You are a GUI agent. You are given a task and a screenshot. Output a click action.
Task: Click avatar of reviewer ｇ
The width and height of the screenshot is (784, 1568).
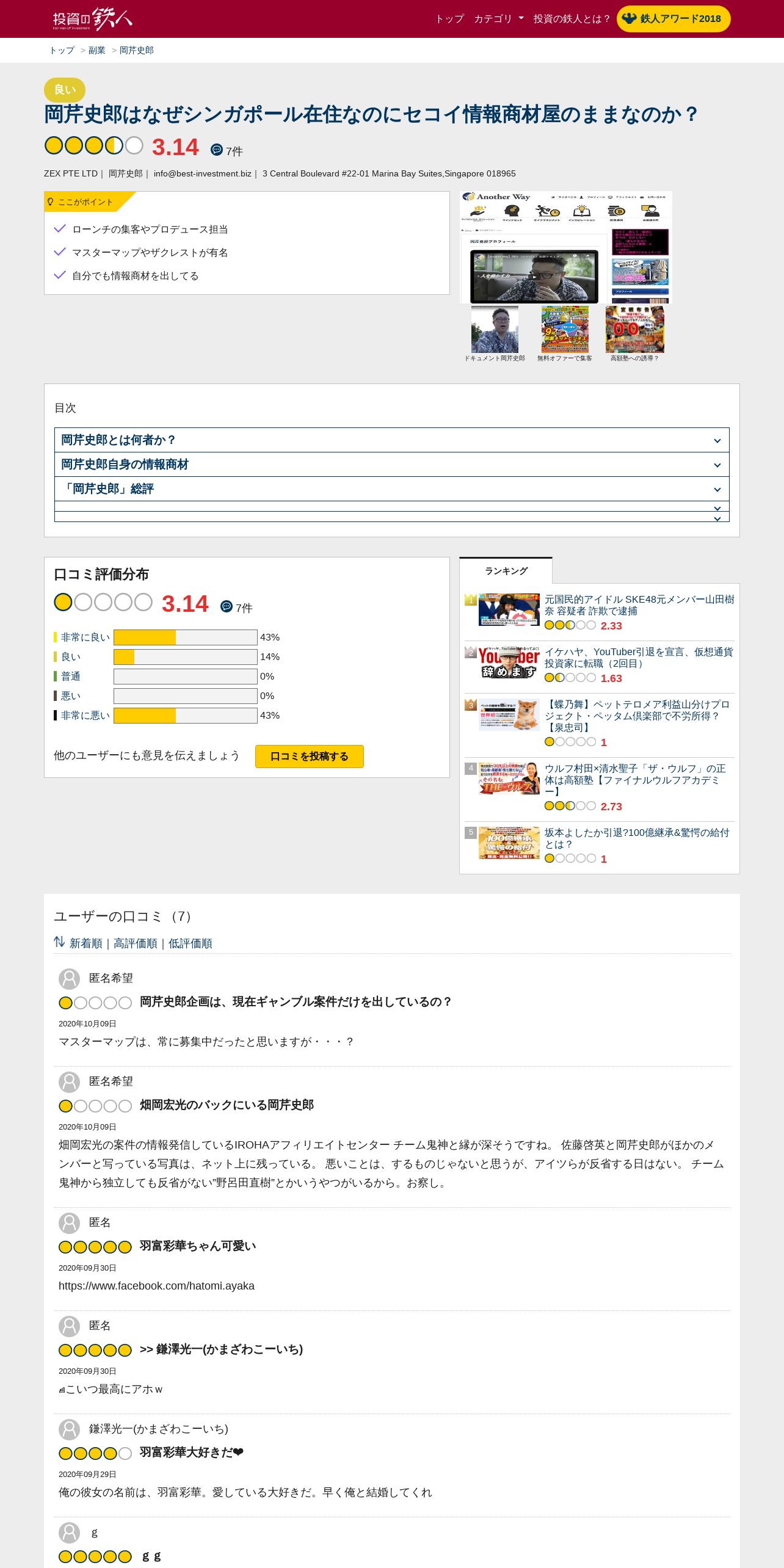point(70,1533)
